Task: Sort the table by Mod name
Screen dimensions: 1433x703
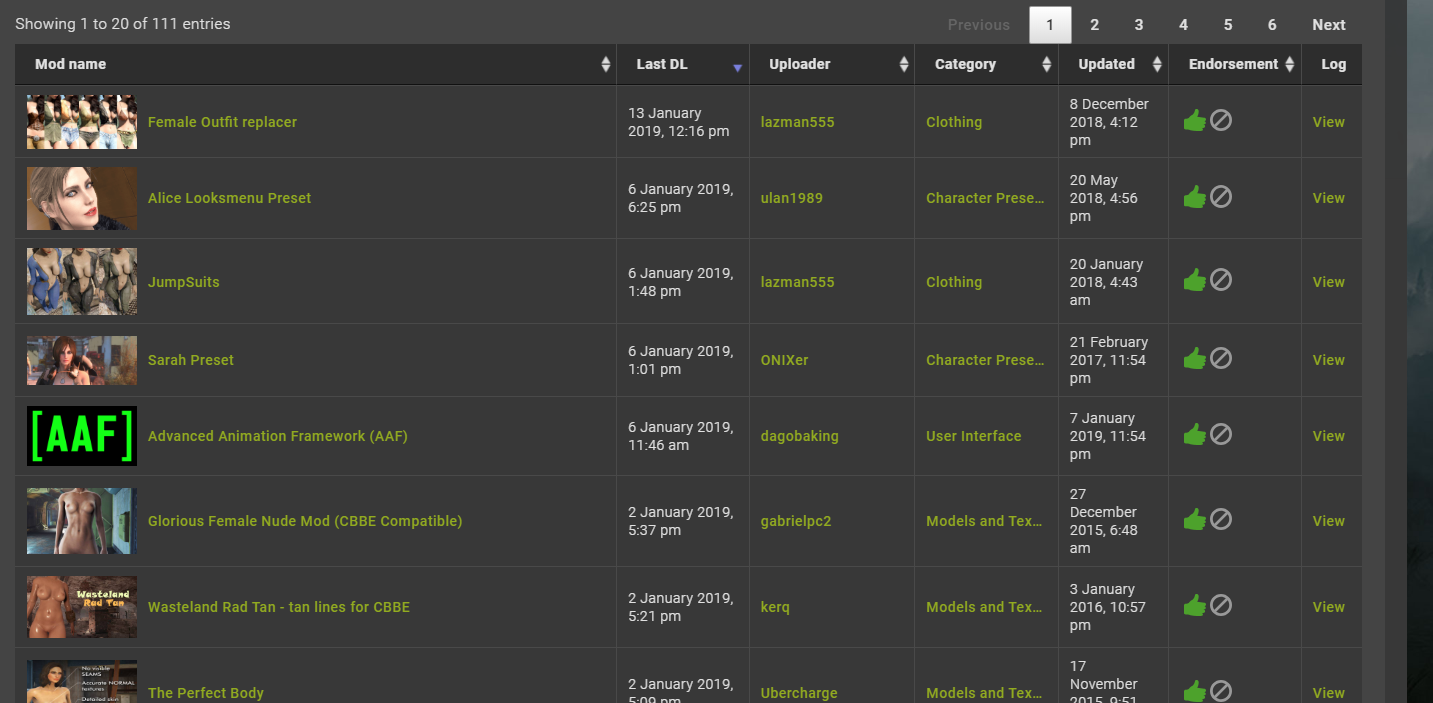Action: pos(604,63)
